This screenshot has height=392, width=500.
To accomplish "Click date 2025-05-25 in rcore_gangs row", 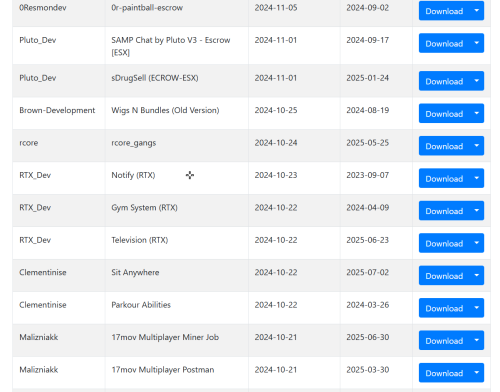I will (368, 143).
